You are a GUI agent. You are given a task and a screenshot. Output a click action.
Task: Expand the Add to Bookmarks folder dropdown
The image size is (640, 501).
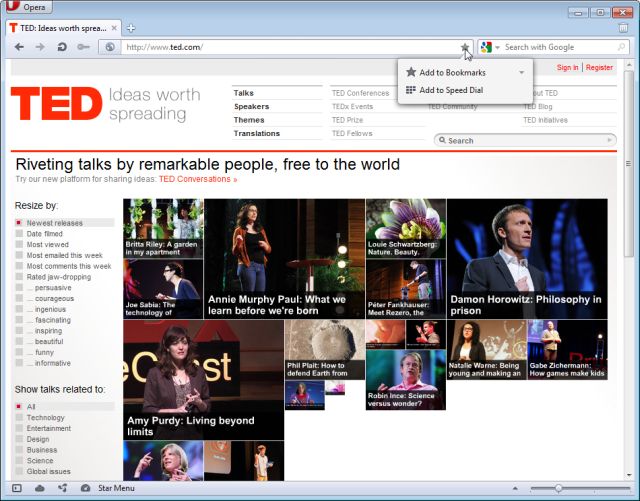tap(521, 73)
